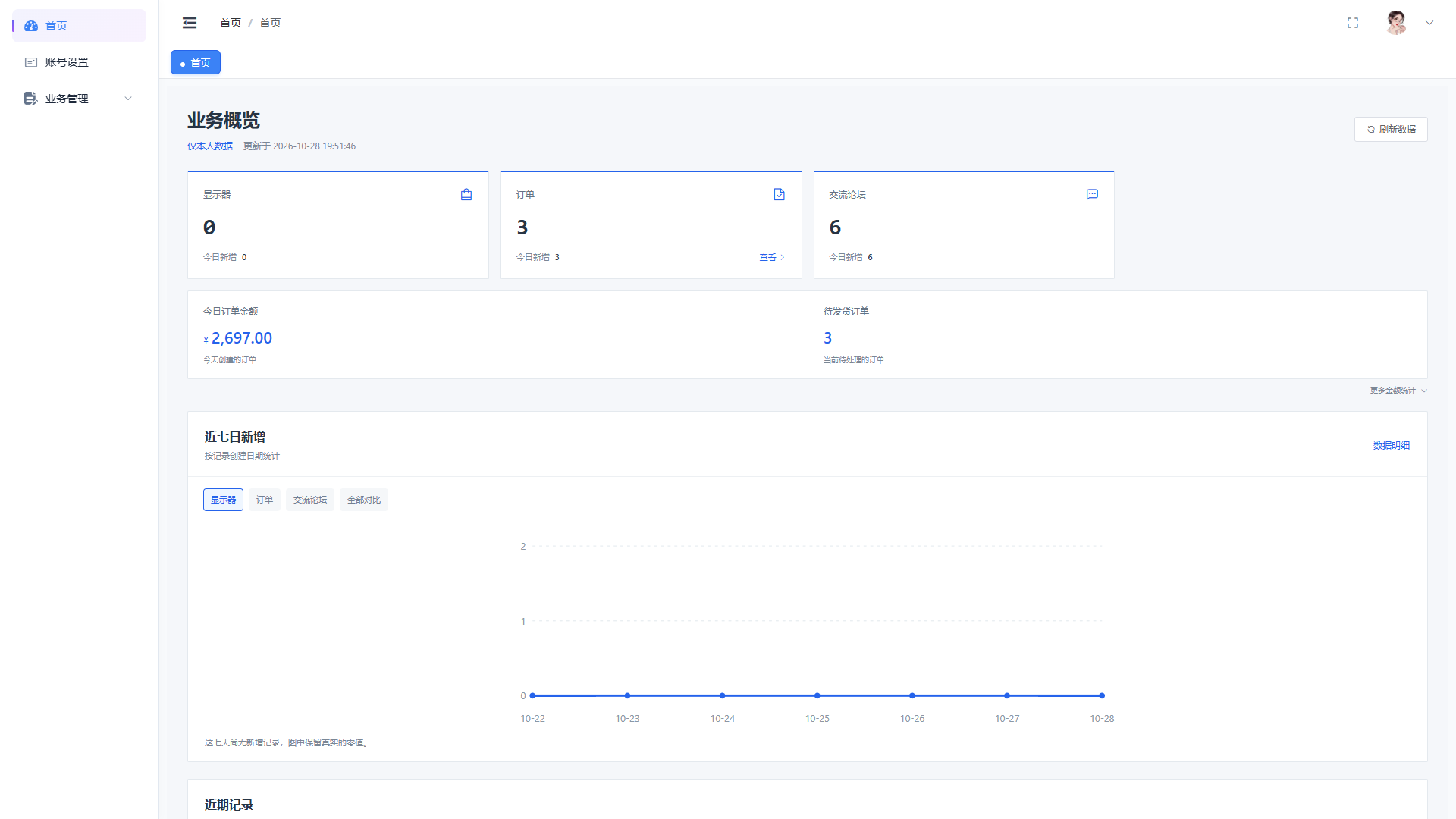Click the 10-22 data point on chart

[x=532, y=695]
